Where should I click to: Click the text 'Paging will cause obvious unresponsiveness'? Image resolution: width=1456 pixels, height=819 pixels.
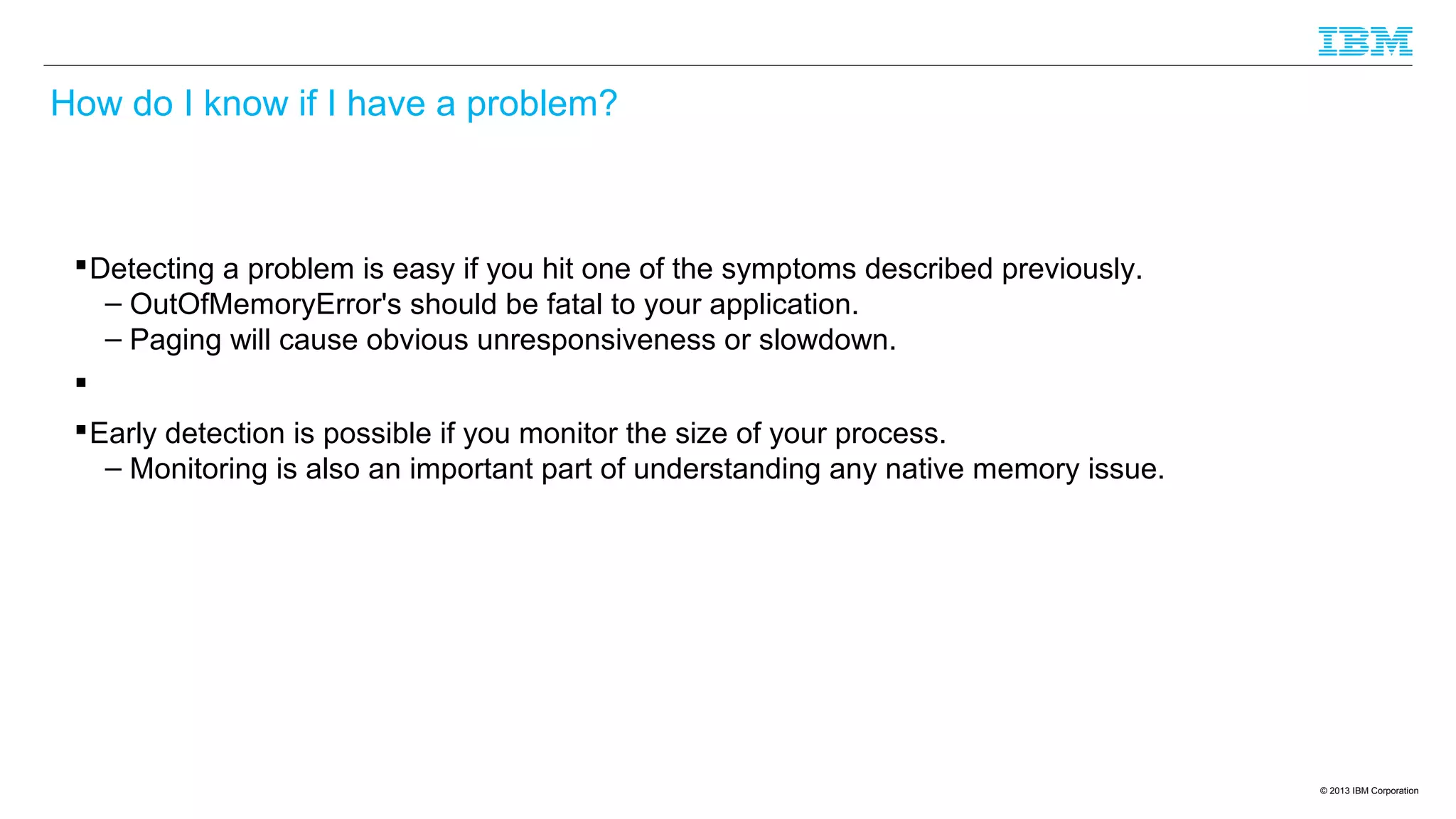click(x=422, y=340)
